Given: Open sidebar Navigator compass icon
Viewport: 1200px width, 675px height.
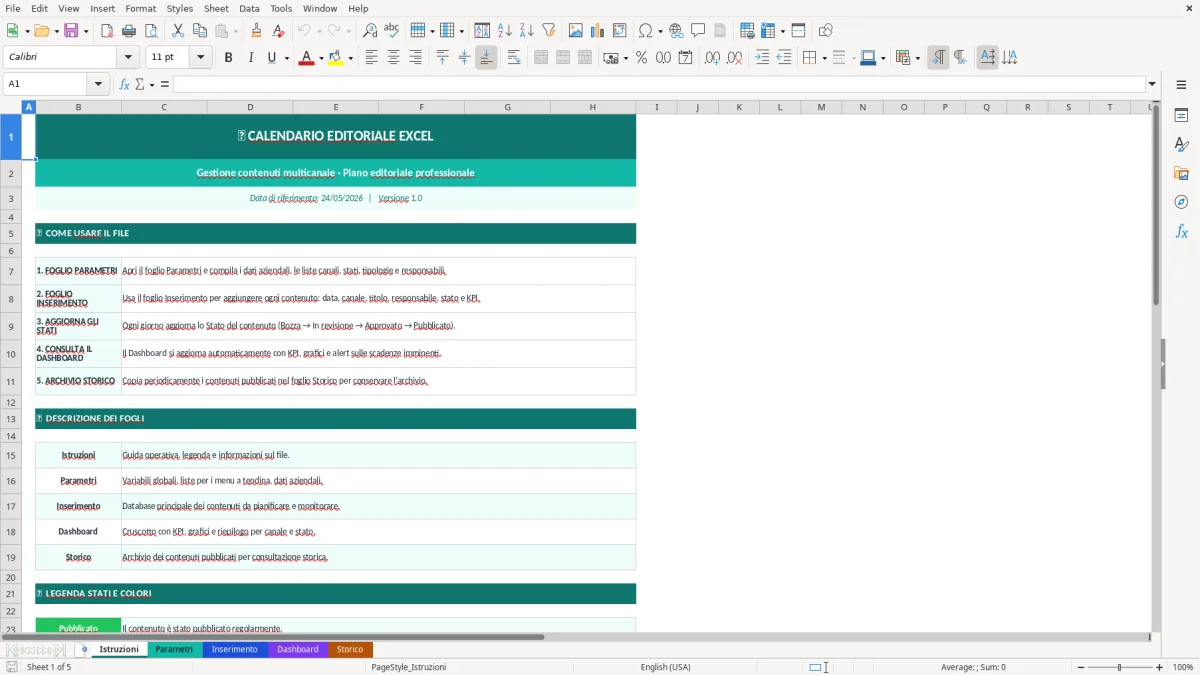Looking at the screenshot, I should (x=1181, y=202).
